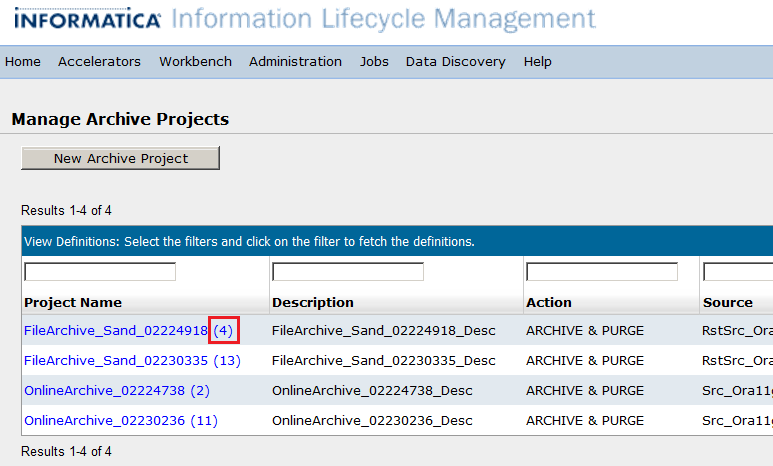
Task: Click the (4) count next to FileArchive_Sand_02224918
Action: pos(223,330)
